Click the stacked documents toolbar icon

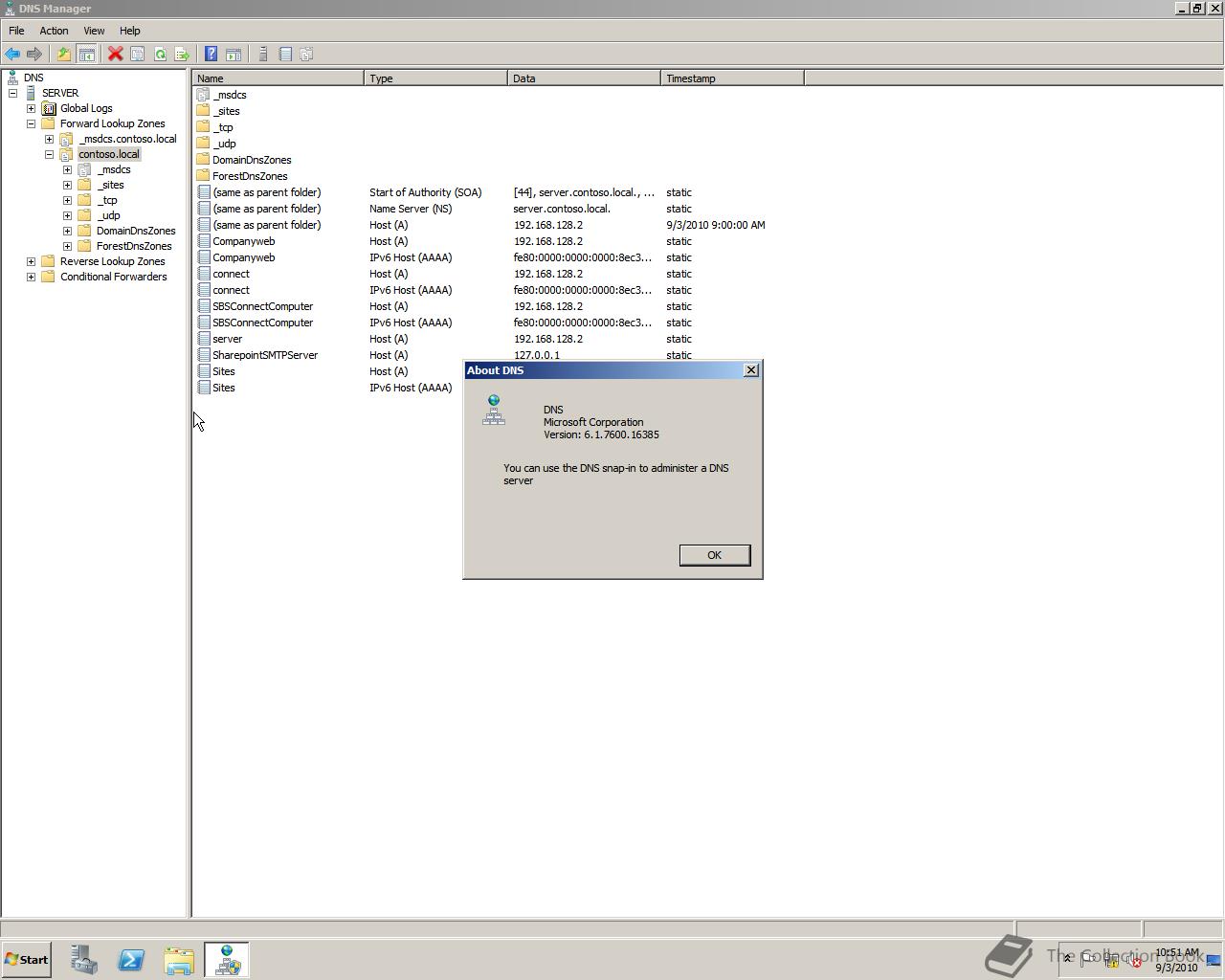(307, 55)
